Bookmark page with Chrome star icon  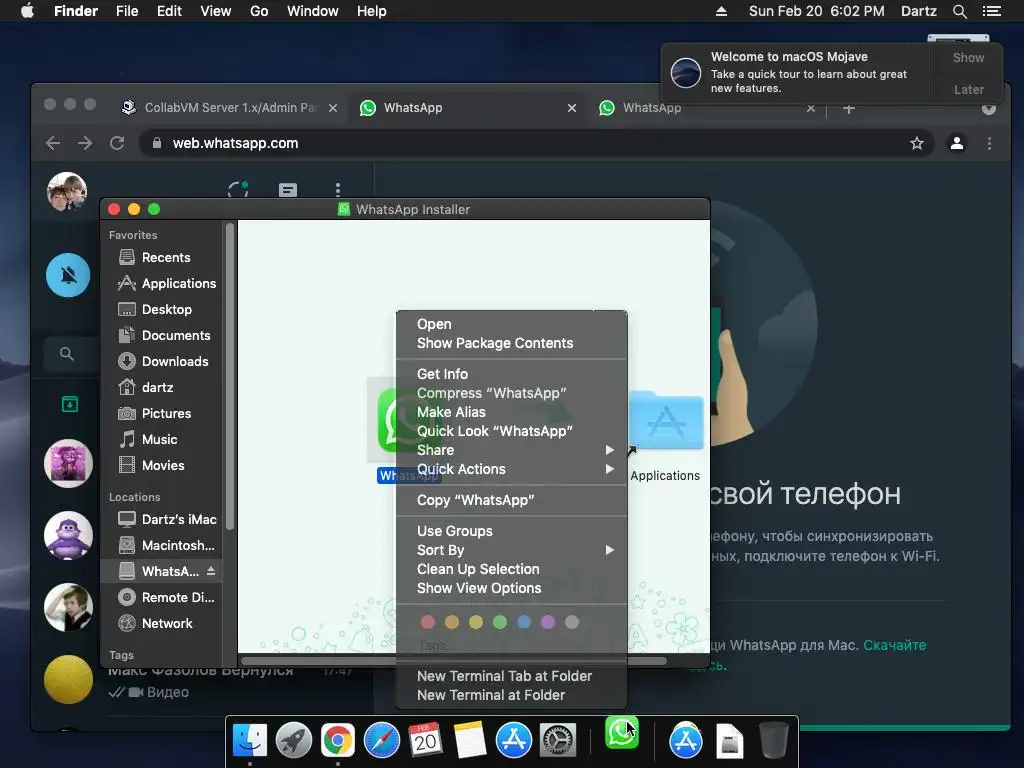917,143
